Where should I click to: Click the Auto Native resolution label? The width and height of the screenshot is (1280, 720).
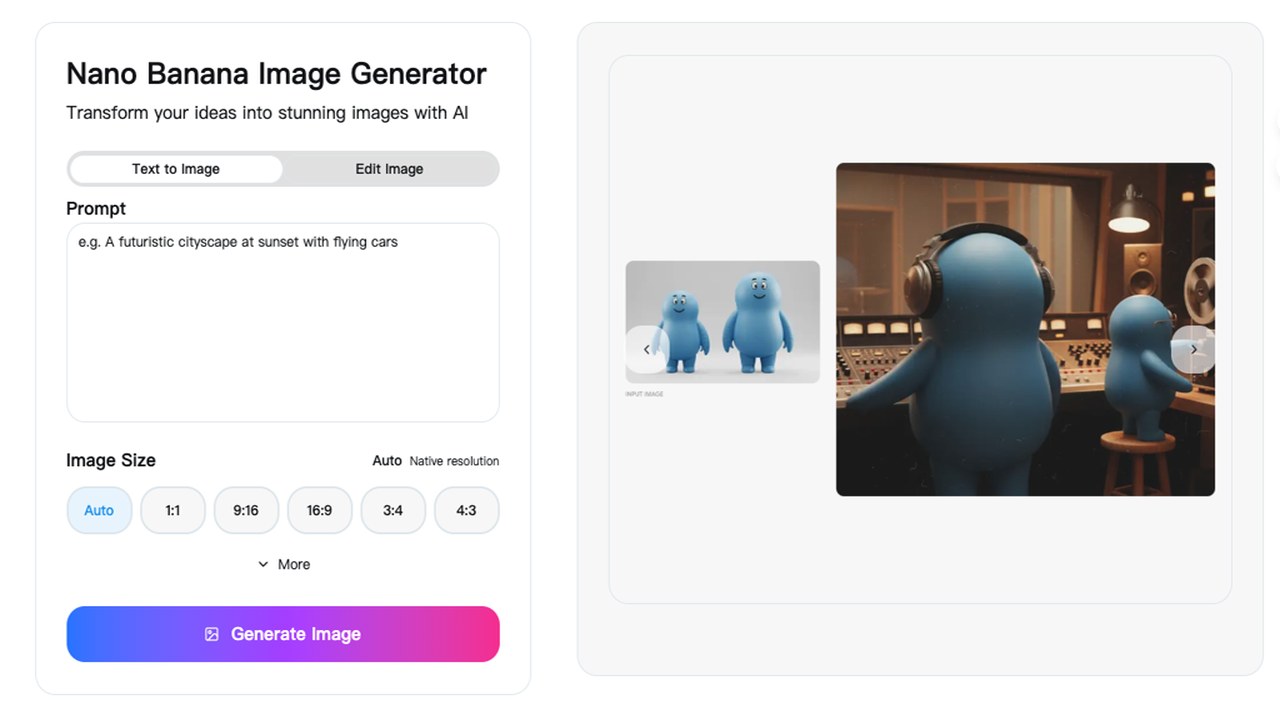pos(435,461)
